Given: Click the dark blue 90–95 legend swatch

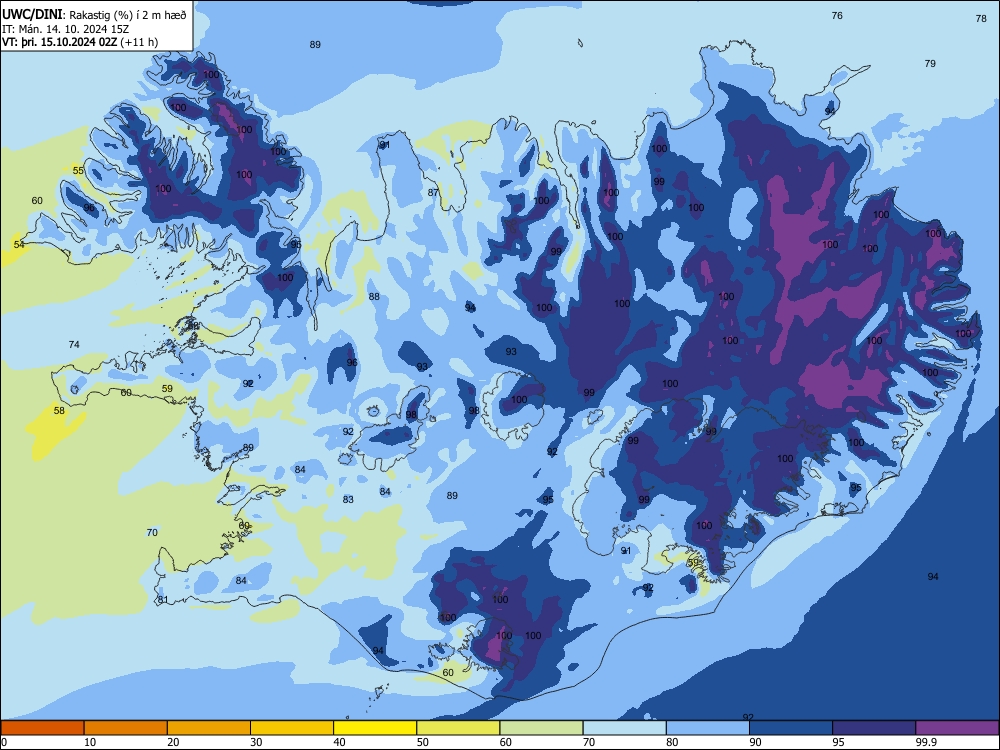Looking at the screenshot, I should point(791,728).
